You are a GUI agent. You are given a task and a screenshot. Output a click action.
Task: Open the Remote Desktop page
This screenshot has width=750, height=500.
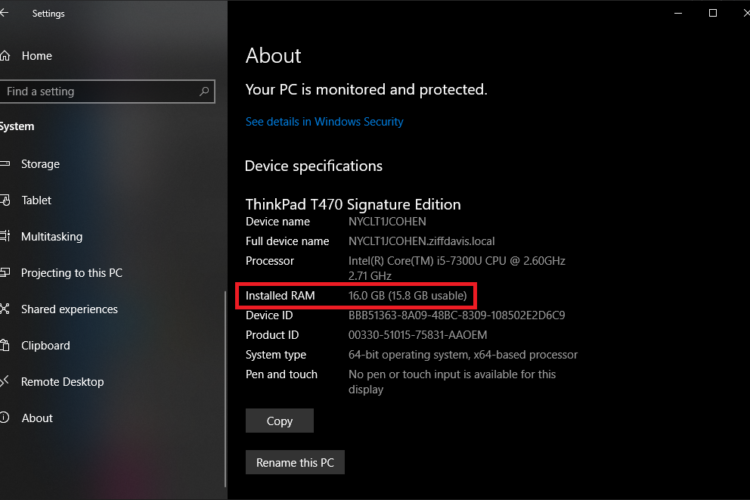62,382
